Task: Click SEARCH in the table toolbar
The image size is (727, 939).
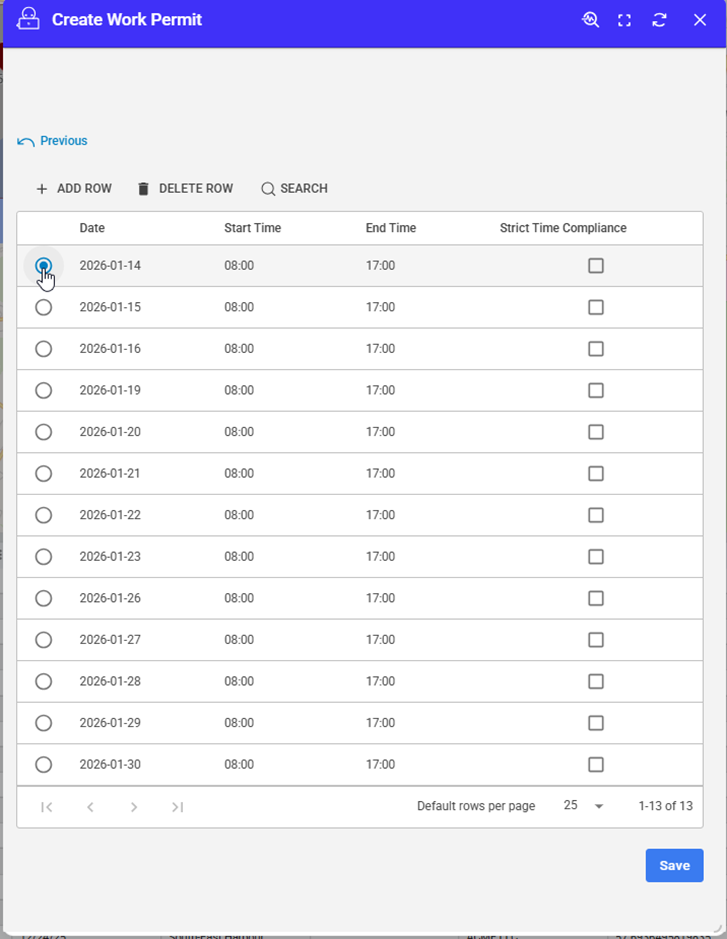Action: tap(294, 189)
